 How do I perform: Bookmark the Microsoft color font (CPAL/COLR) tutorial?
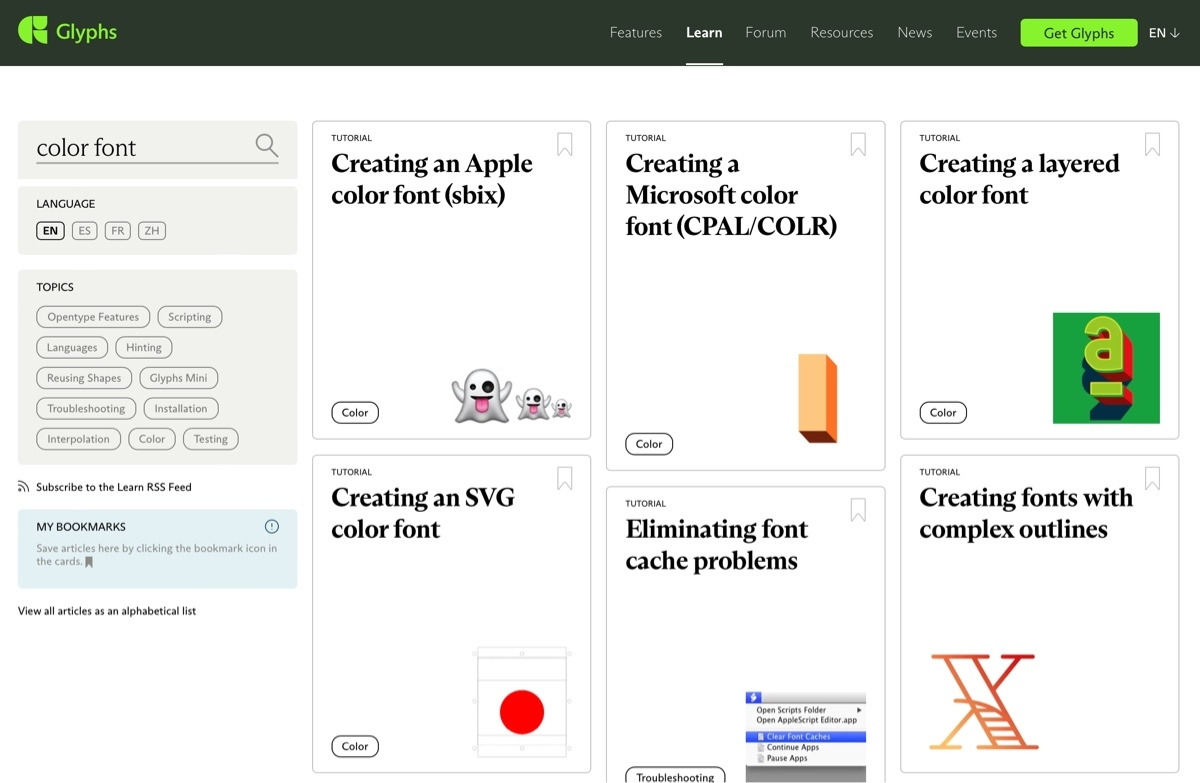pos(858,144)
